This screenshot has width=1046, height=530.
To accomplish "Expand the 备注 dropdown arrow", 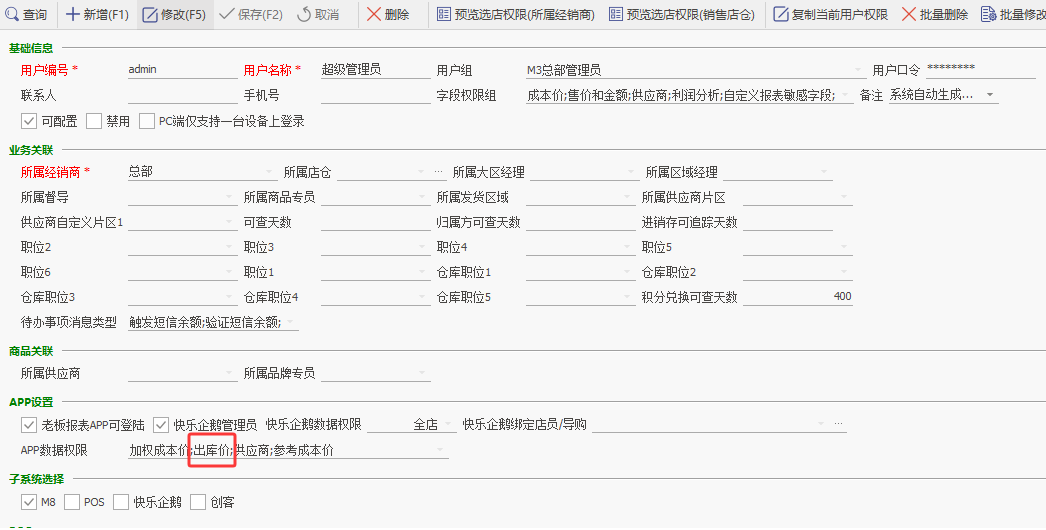I will [x=990, y=95].
